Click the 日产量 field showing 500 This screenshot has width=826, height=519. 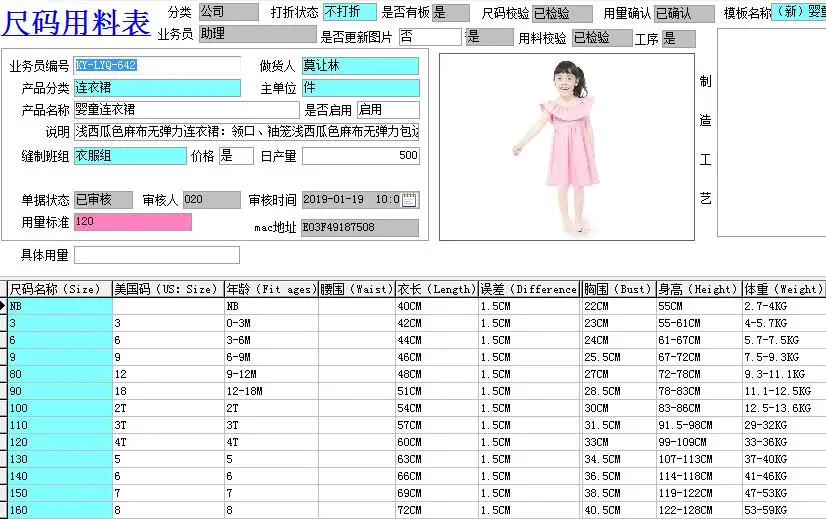[x=360, y=155]
